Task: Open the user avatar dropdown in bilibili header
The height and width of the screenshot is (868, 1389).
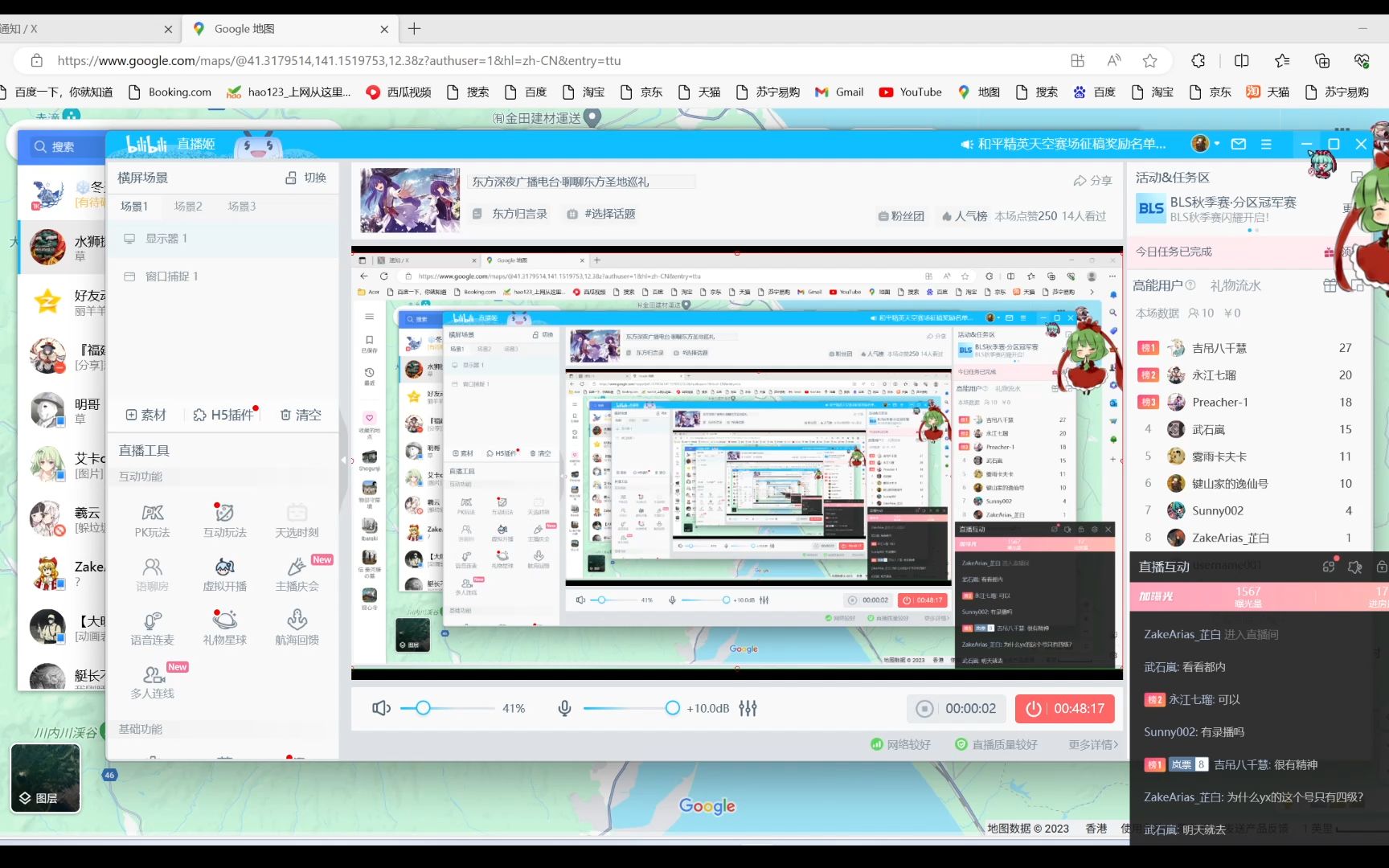Action: pos(1205,144)
